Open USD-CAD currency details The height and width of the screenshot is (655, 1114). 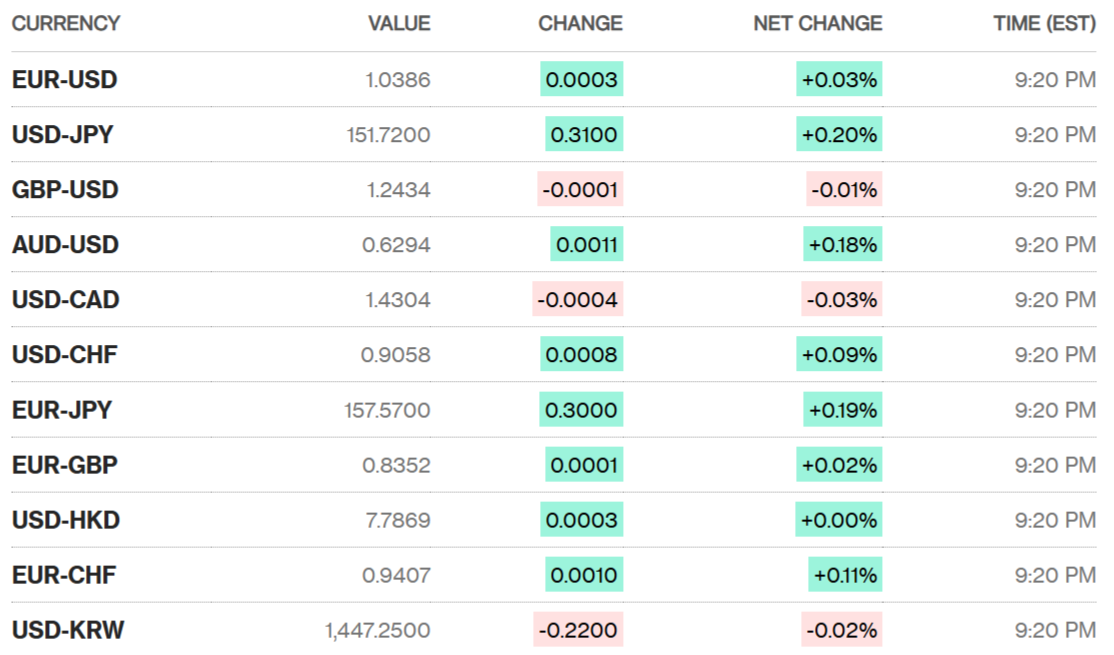click(x=65, y=300)
